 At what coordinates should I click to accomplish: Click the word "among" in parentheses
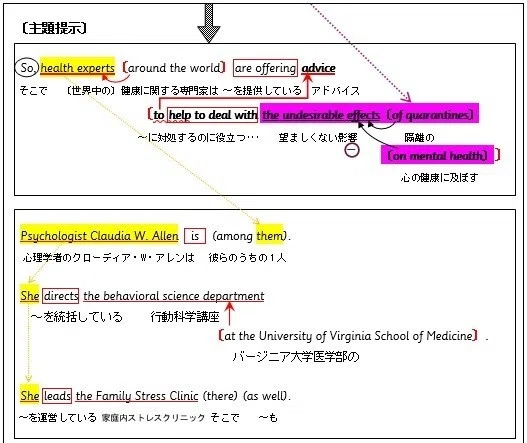tap(234, 236)
